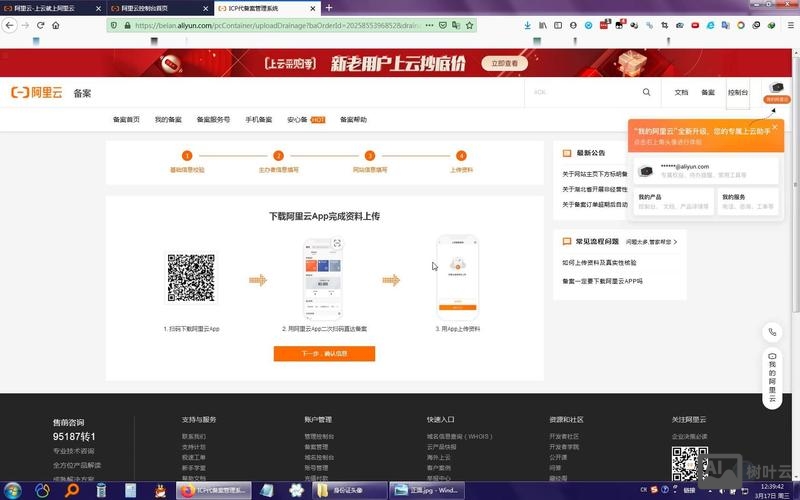The width and height of the screenshot is (800, 500).
Task: Click the padlock icon in the address bar
Action: point(127,25)
